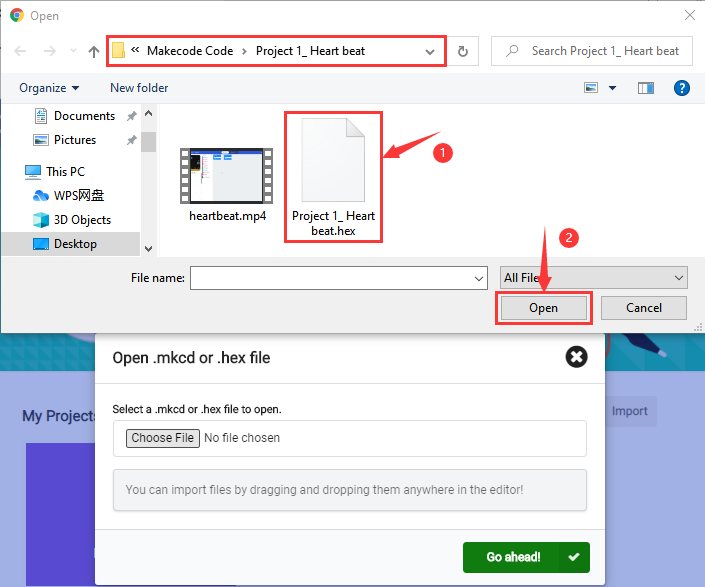
Task: Select Makecode Code in the path
Action: [190, 51]
